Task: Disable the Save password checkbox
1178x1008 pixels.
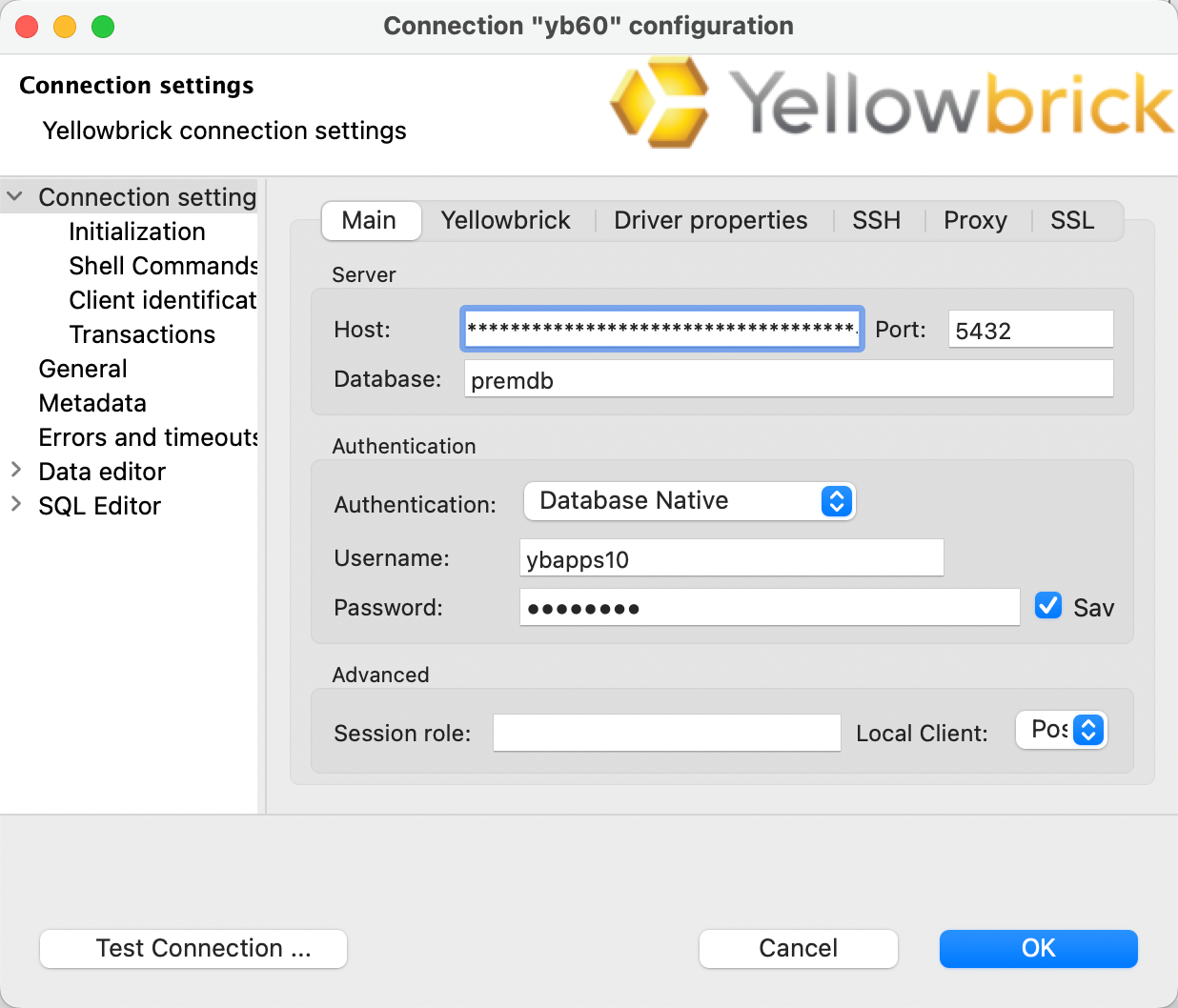Action: 1048,606
